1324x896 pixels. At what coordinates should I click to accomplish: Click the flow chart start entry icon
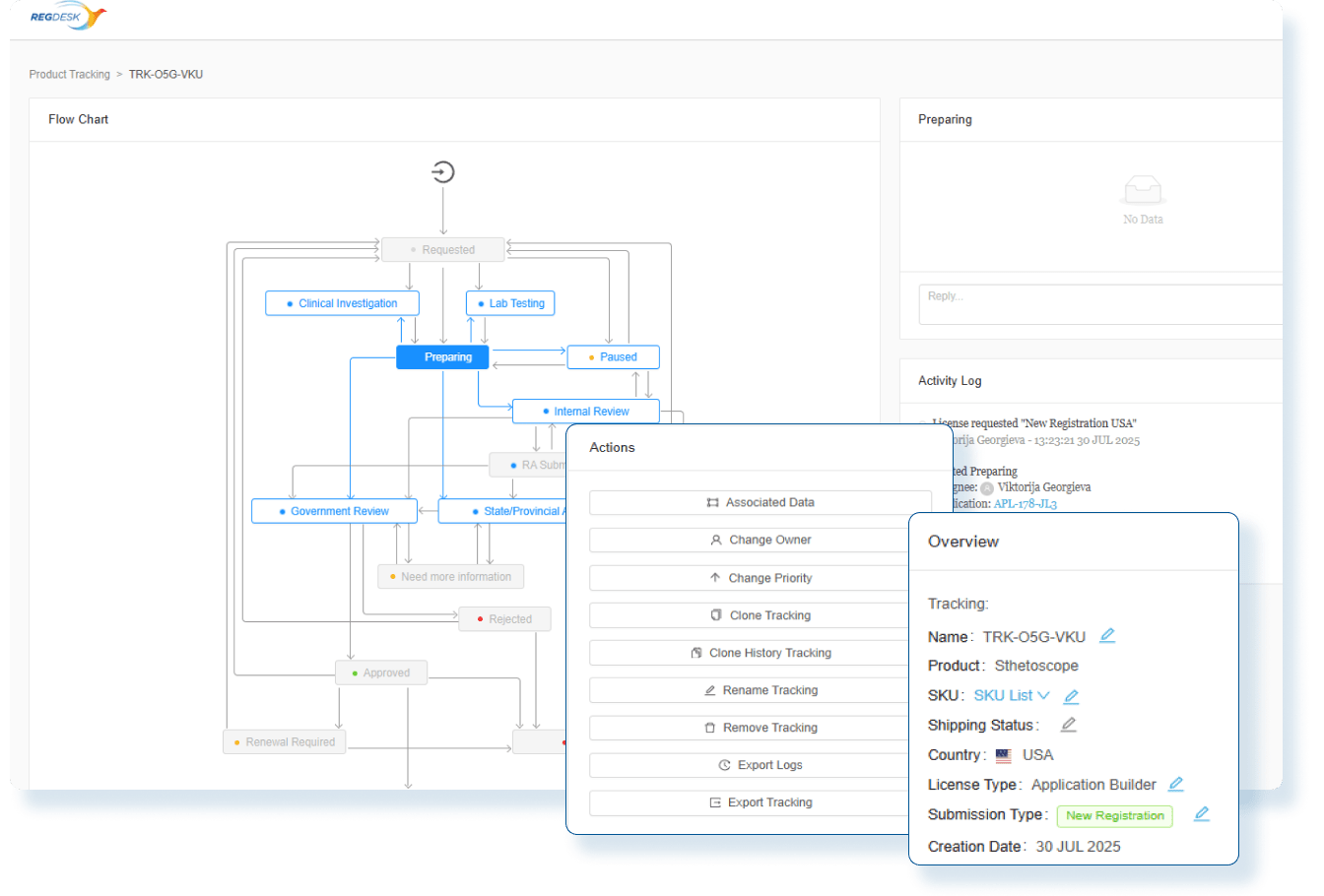pyautogui.click(x=443, y=172)
